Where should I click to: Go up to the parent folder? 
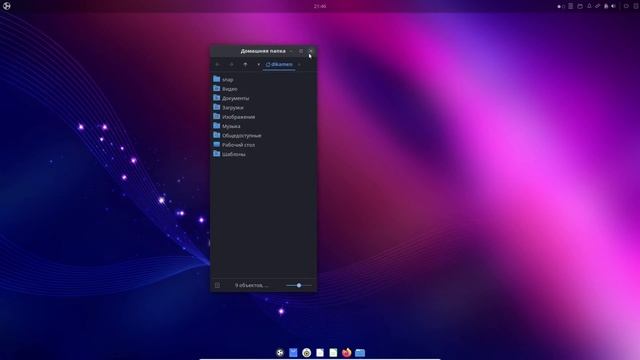[x=245, y=64]
